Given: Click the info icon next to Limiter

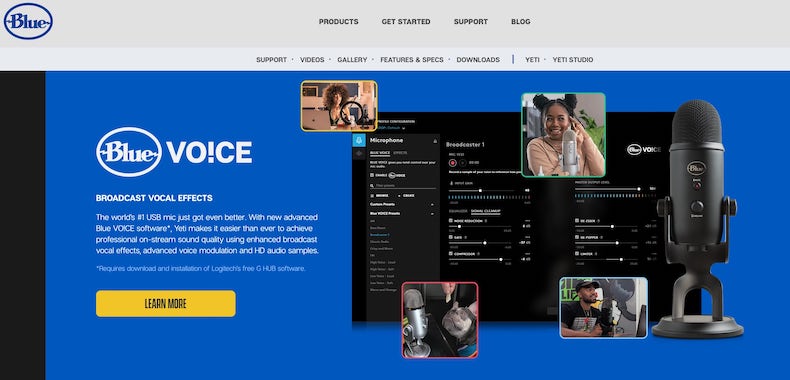Looking at the screenshot, I should coord(596,254).
